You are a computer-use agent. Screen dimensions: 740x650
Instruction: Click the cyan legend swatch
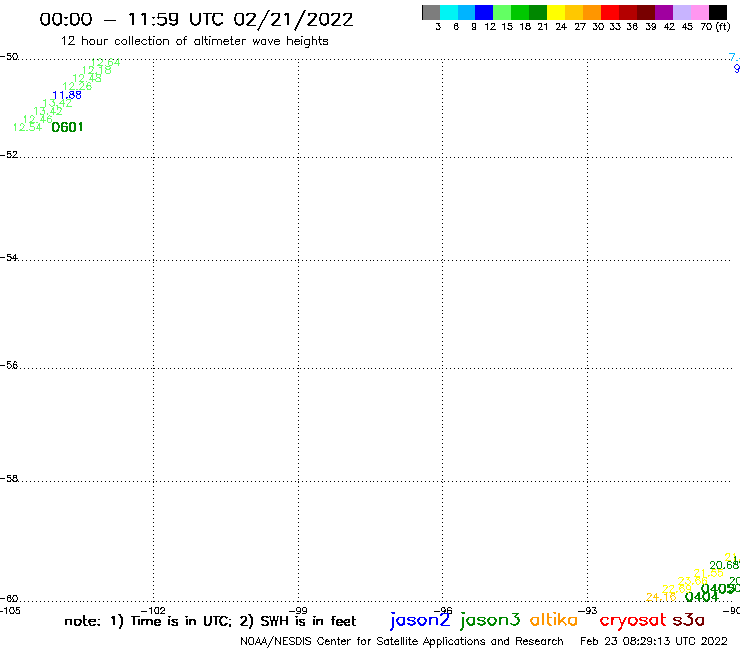point(449,12)
